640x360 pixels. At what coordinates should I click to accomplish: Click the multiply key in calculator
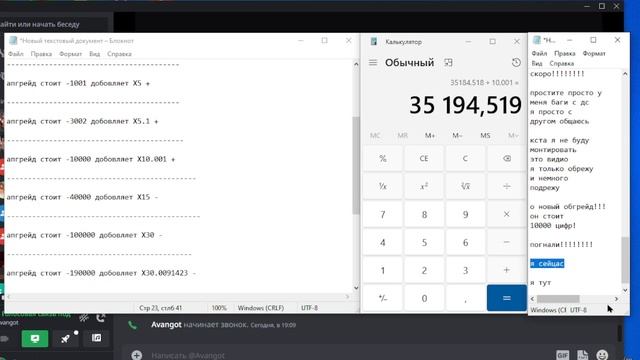507,214
